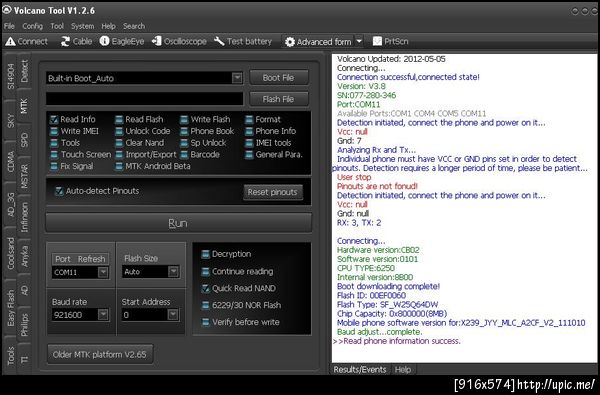Select the Unlock Code option
Image resolution: width=600 pixels, height=395 pixels.
143,131
